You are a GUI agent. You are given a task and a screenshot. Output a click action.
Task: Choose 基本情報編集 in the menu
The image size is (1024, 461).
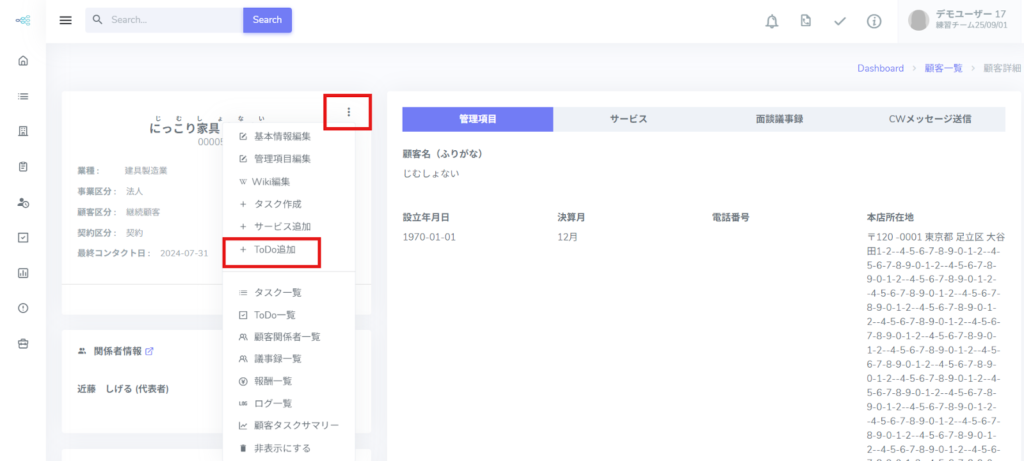pos(282,136)
